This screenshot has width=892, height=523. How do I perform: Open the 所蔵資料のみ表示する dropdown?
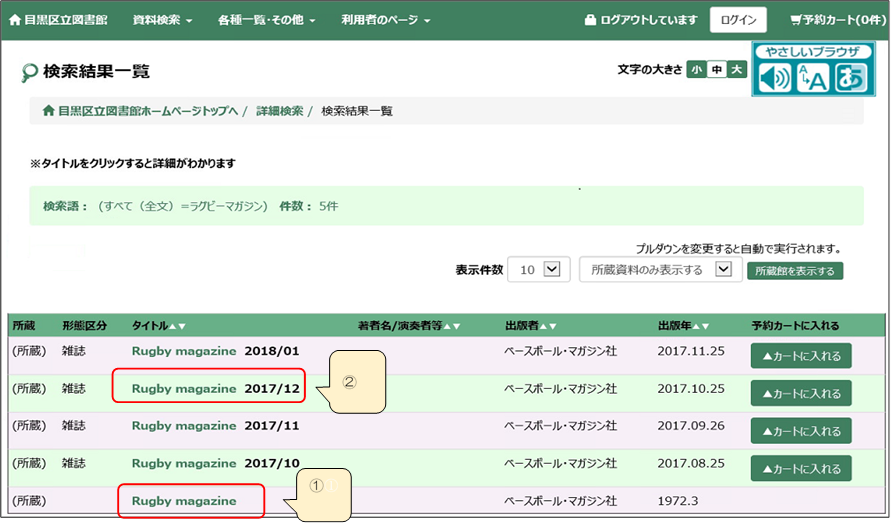point(660,270)
